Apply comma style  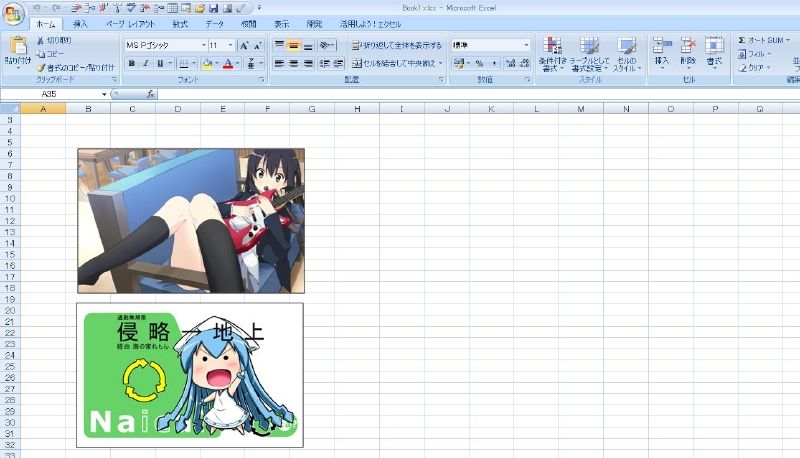[493, 63]
